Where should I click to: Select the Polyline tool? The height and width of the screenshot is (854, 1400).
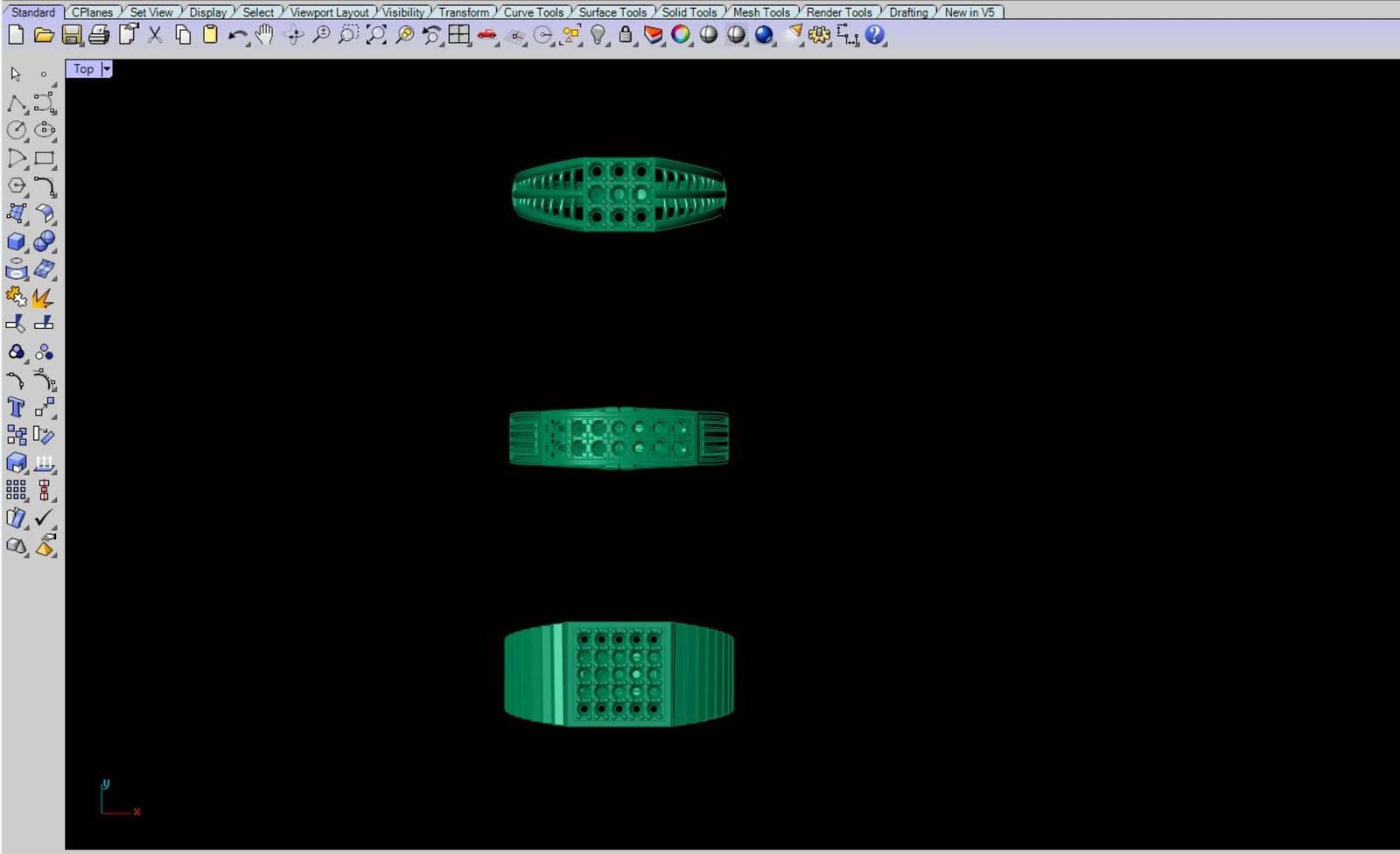tap(16, 104)
